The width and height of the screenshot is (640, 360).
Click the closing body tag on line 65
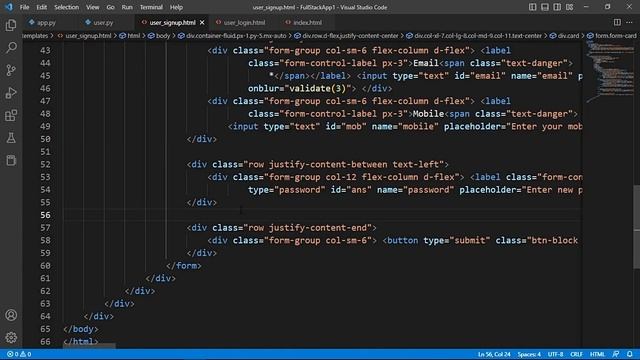click(x=81, y=329)
